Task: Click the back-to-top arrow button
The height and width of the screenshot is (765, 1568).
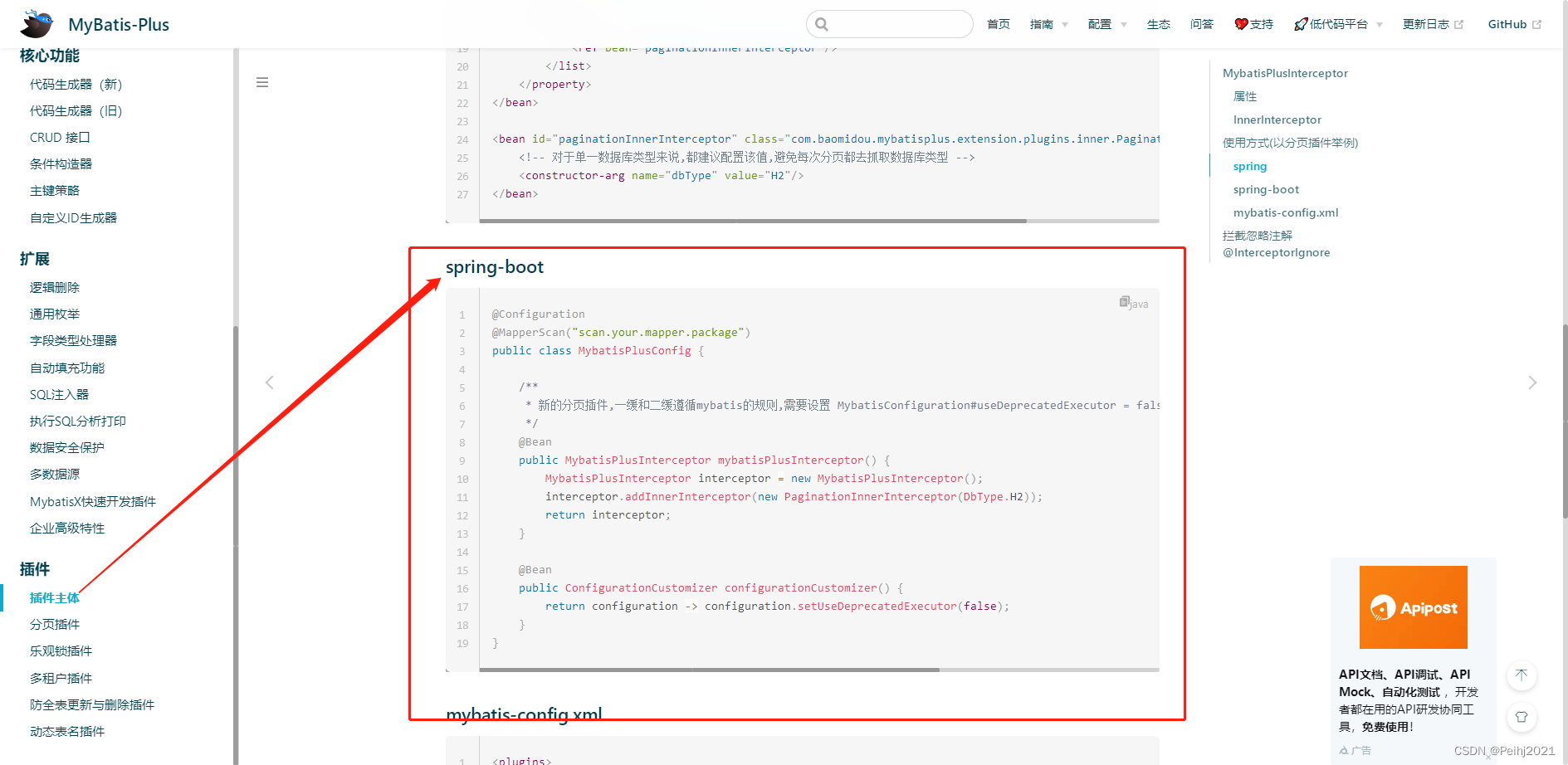Action: point(1522,675)
